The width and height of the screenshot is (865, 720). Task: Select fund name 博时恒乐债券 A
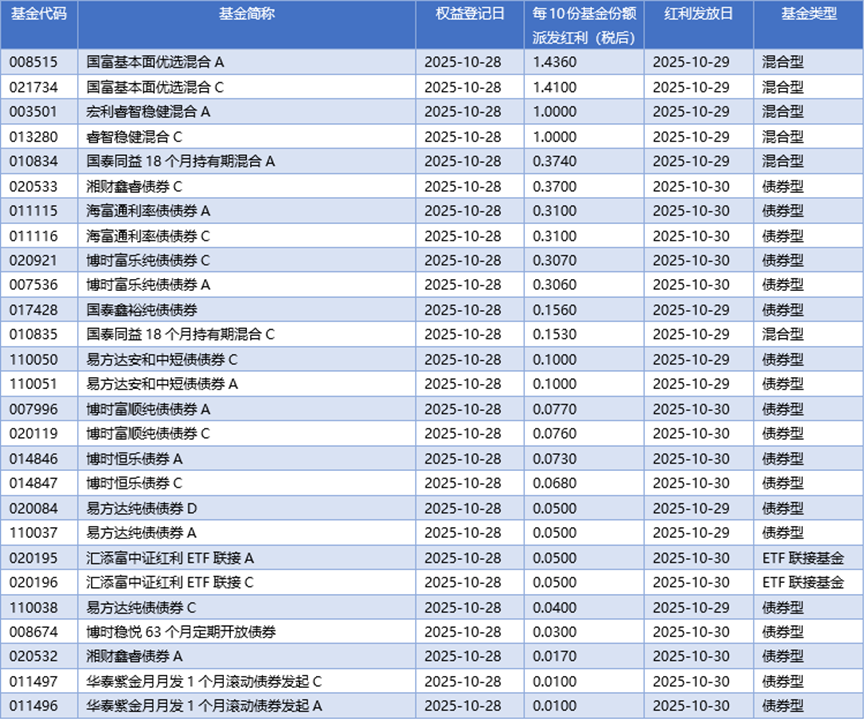(x=134, y=459)
